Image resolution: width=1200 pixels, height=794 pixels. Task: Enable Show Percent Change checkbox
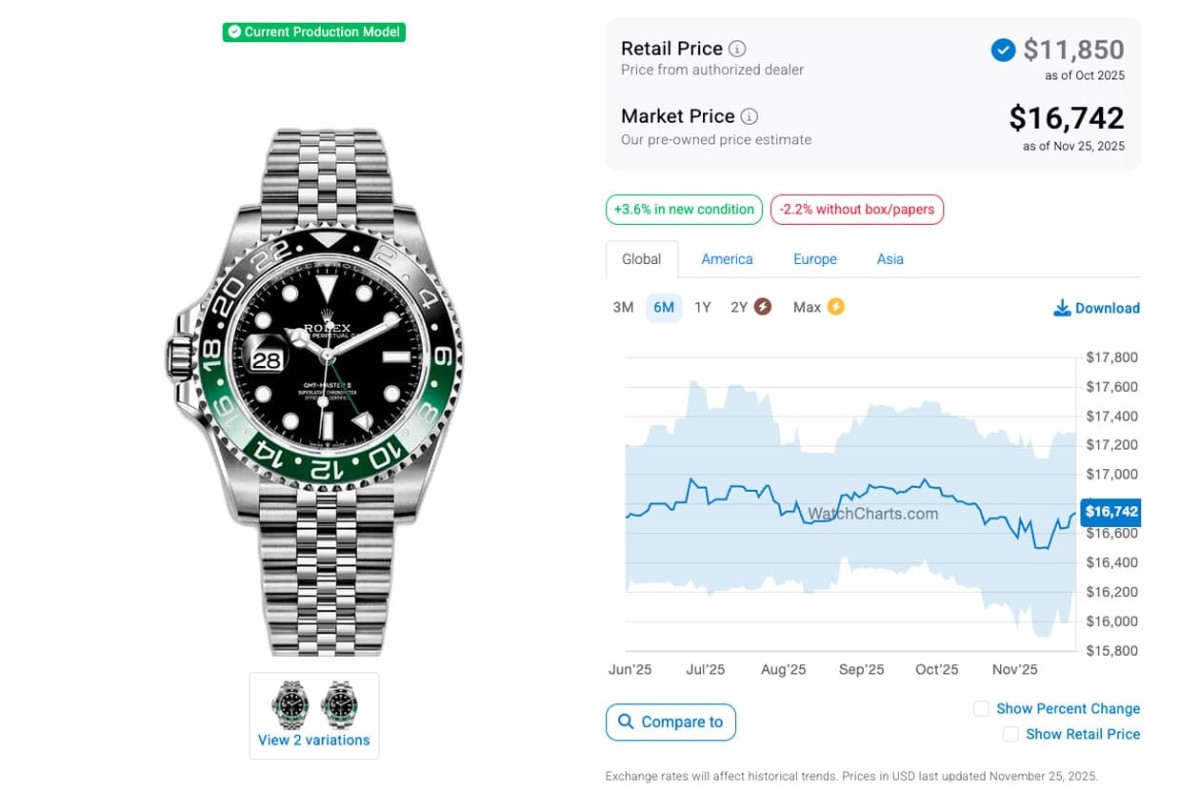point(982,709)
